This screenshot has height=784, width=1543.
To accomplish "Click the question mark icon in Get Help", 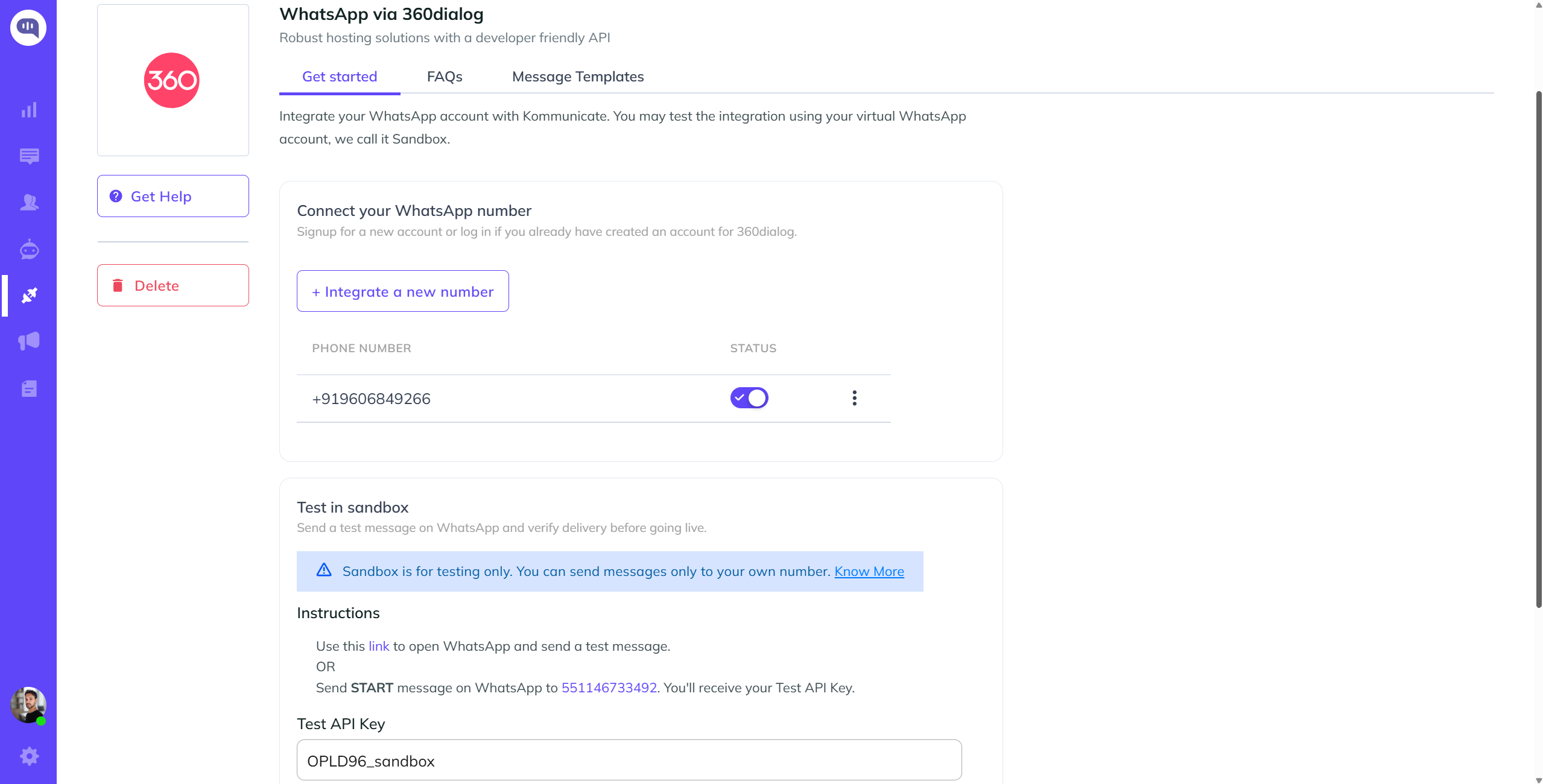I will tap(116, 196).
